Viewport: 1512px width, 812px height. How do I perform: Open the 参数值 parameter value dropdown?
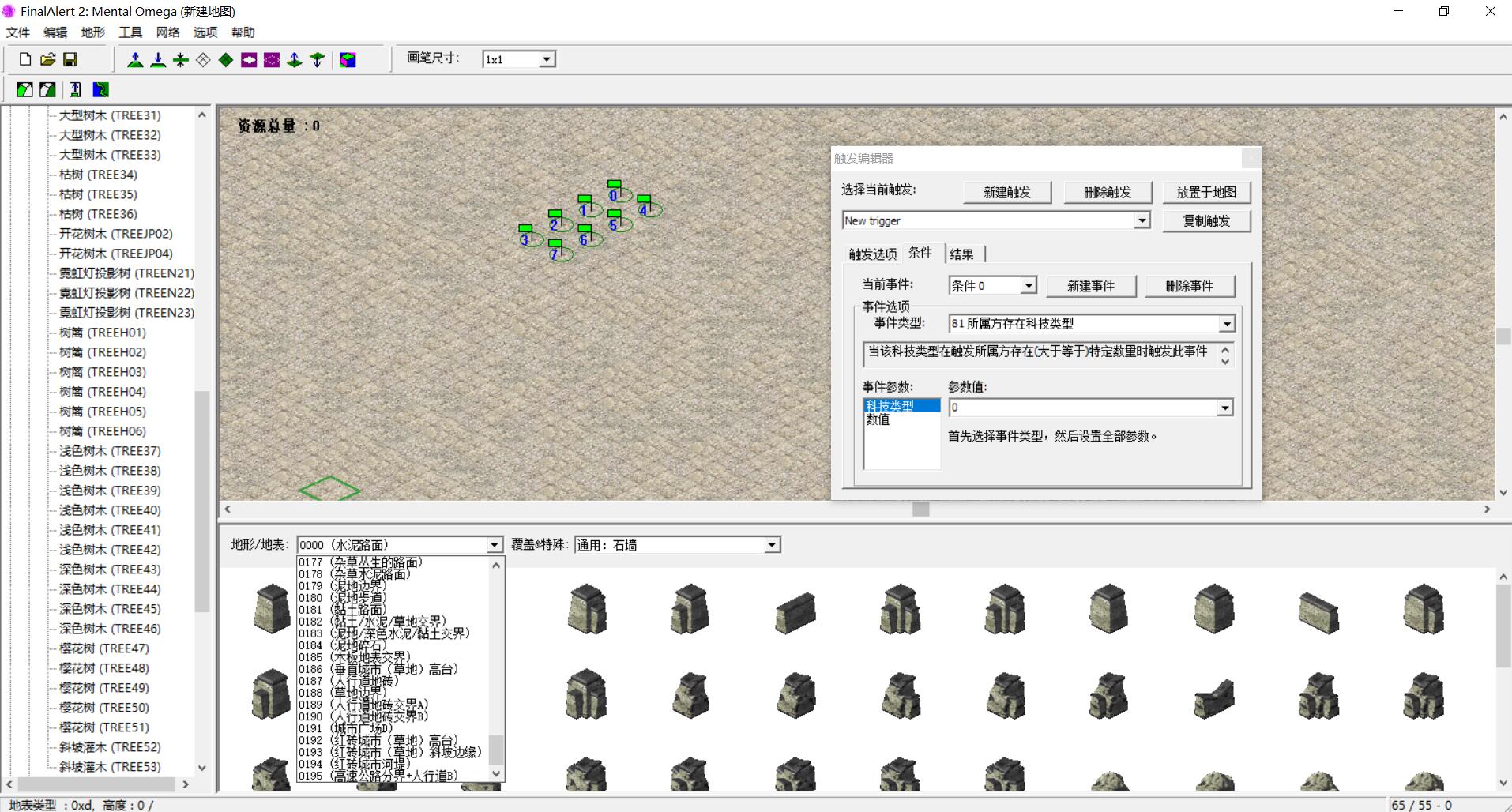[1224, 408]
